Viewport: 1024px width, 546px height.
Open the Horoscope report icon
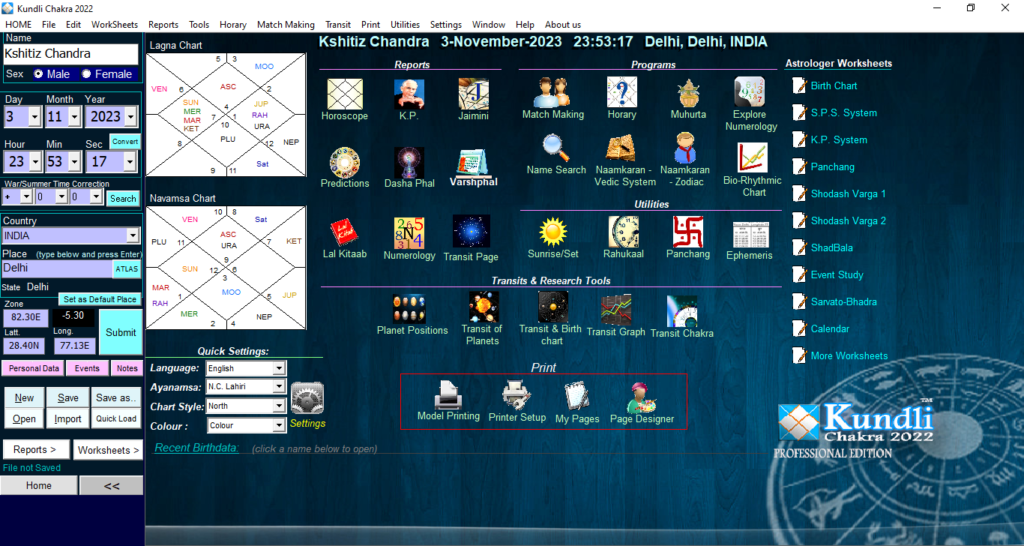click(345, 94)
